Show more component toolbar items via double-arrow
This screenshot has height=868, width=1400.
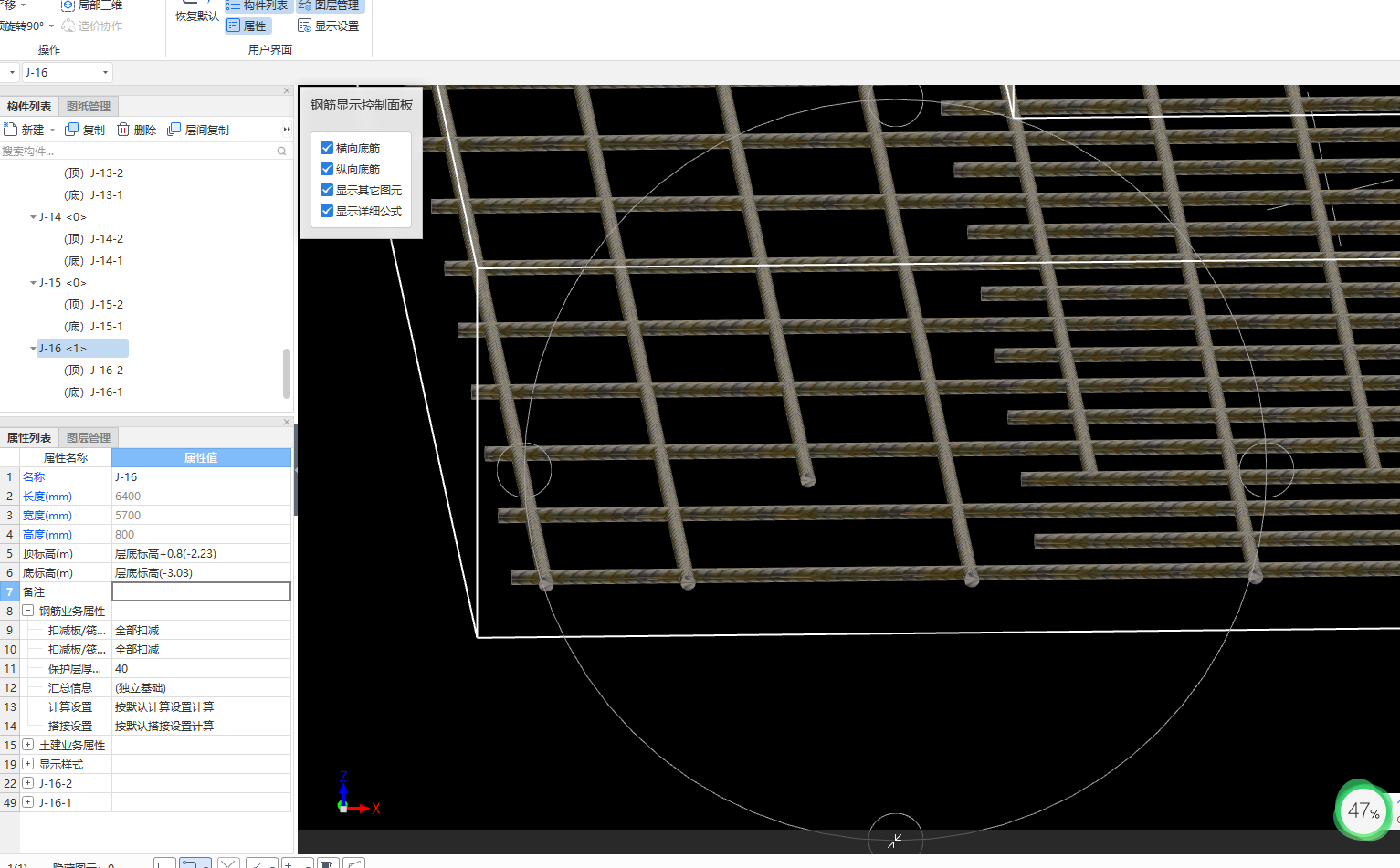coord(286,130)
